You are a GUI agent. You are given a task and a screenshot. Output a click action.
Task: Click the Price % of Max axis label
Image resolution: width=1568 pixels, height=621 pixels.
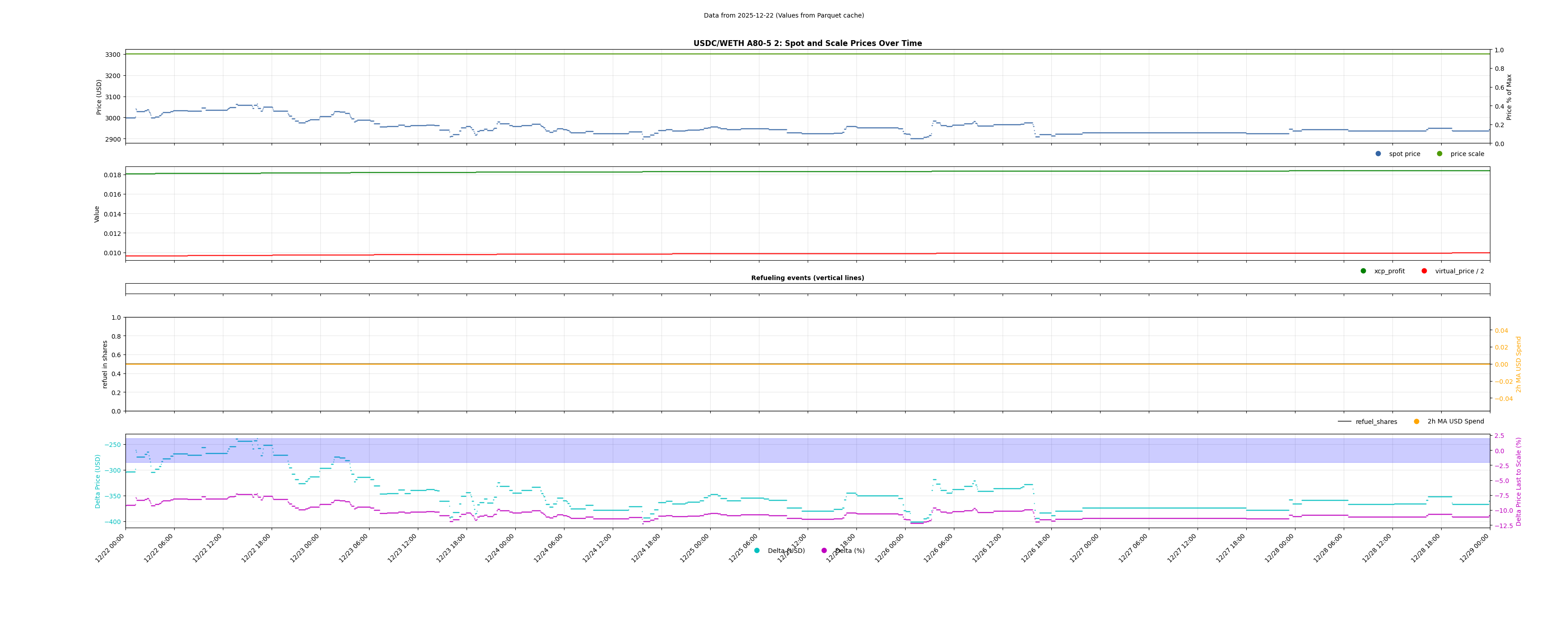coord(1509,97)
